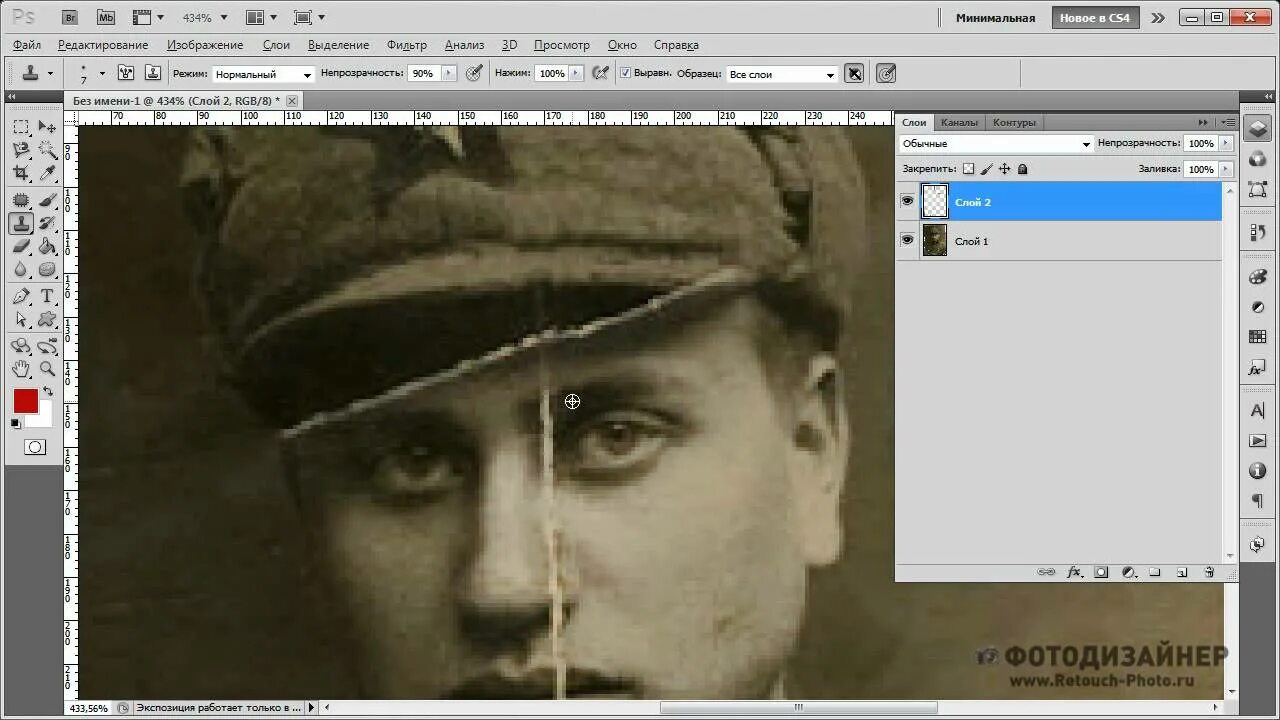Launch Adobe Bridge
The width and height of the screenshot is (1280, 720).
point(69,17)
